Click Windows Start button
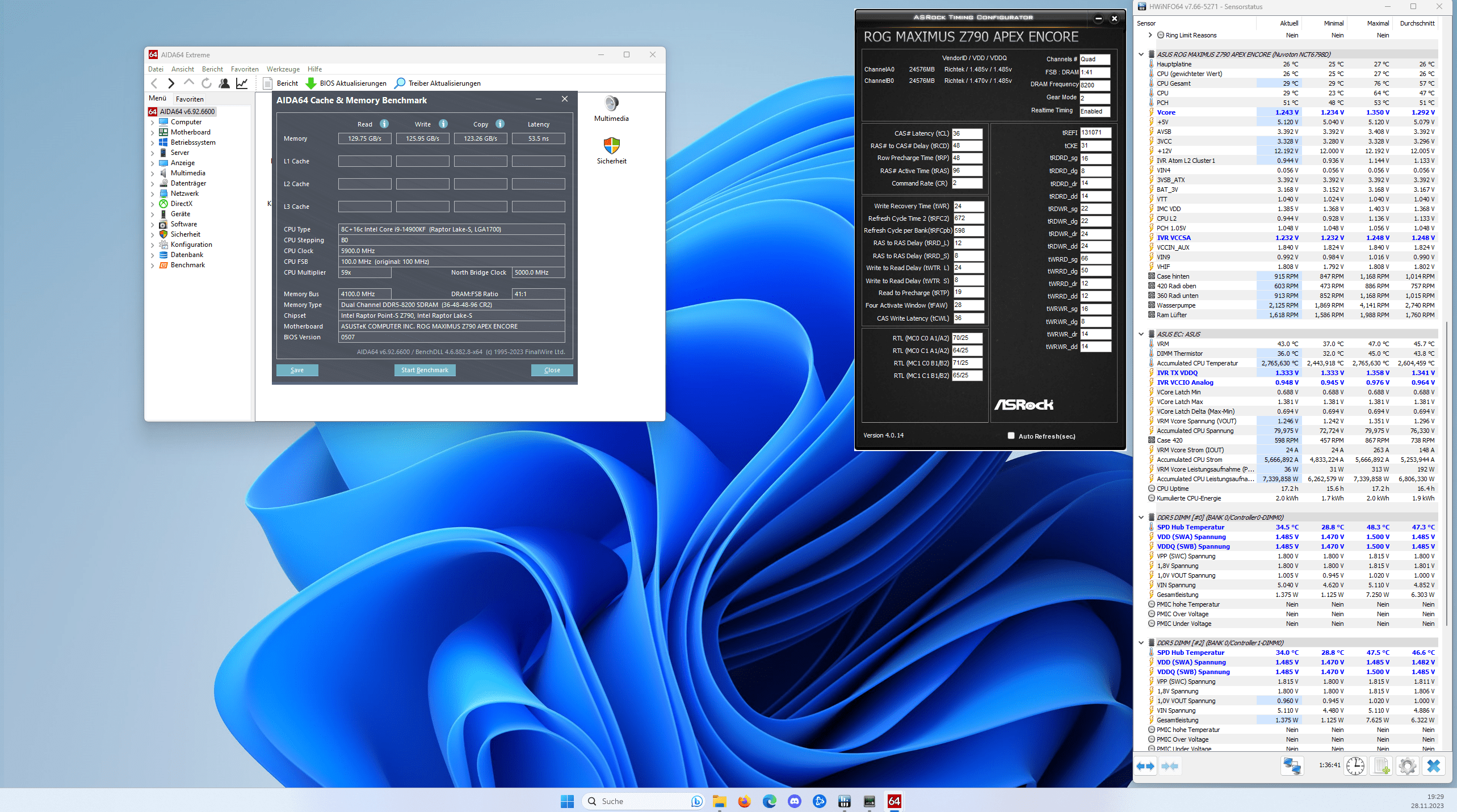 coord(567,801)
